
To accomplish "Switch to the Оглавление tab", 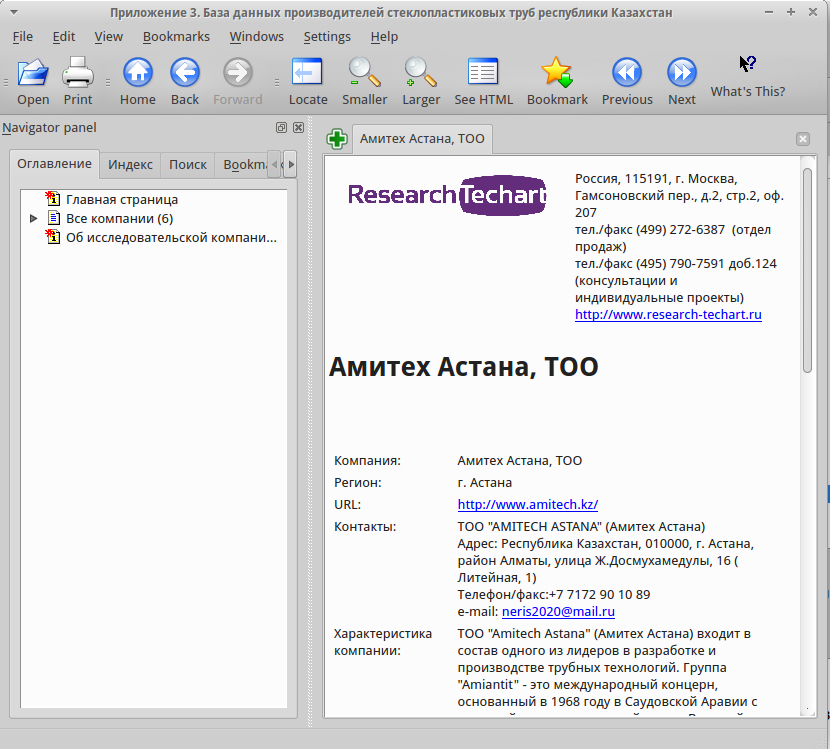I will [54, 164].
